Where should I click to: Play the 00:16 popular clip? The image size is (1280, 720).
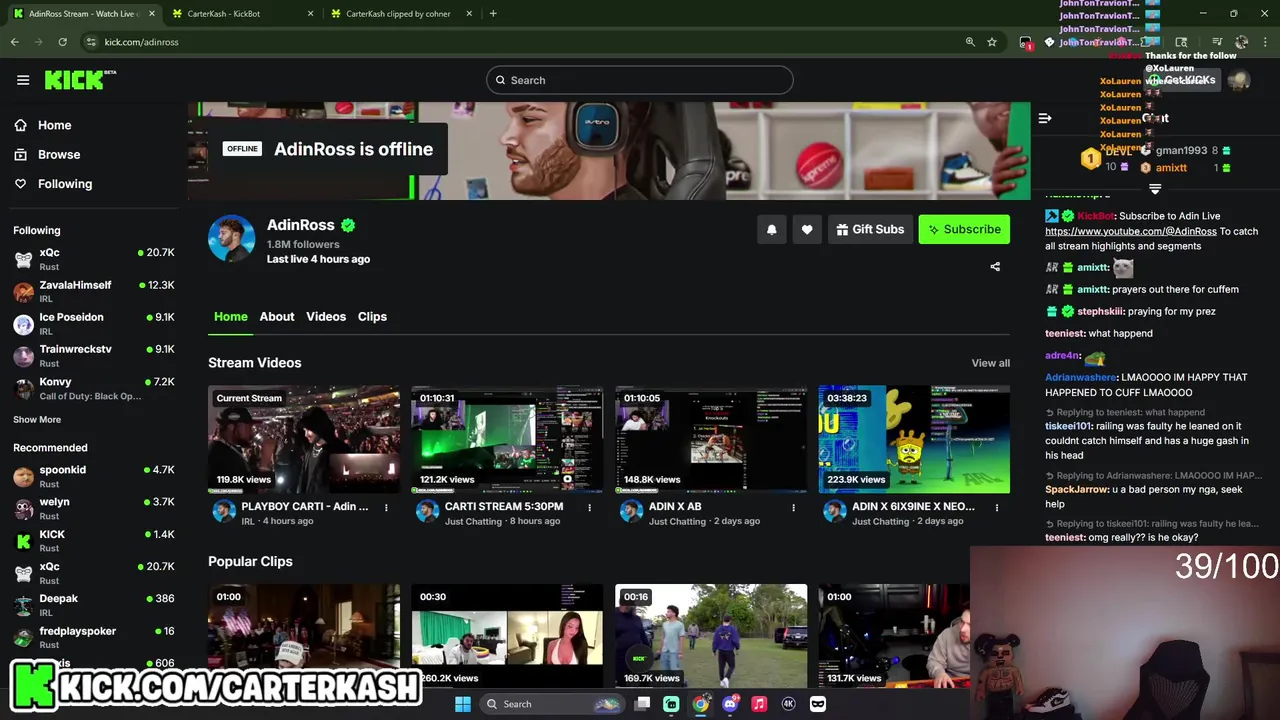pyautogui.click(x=711, y=636)
